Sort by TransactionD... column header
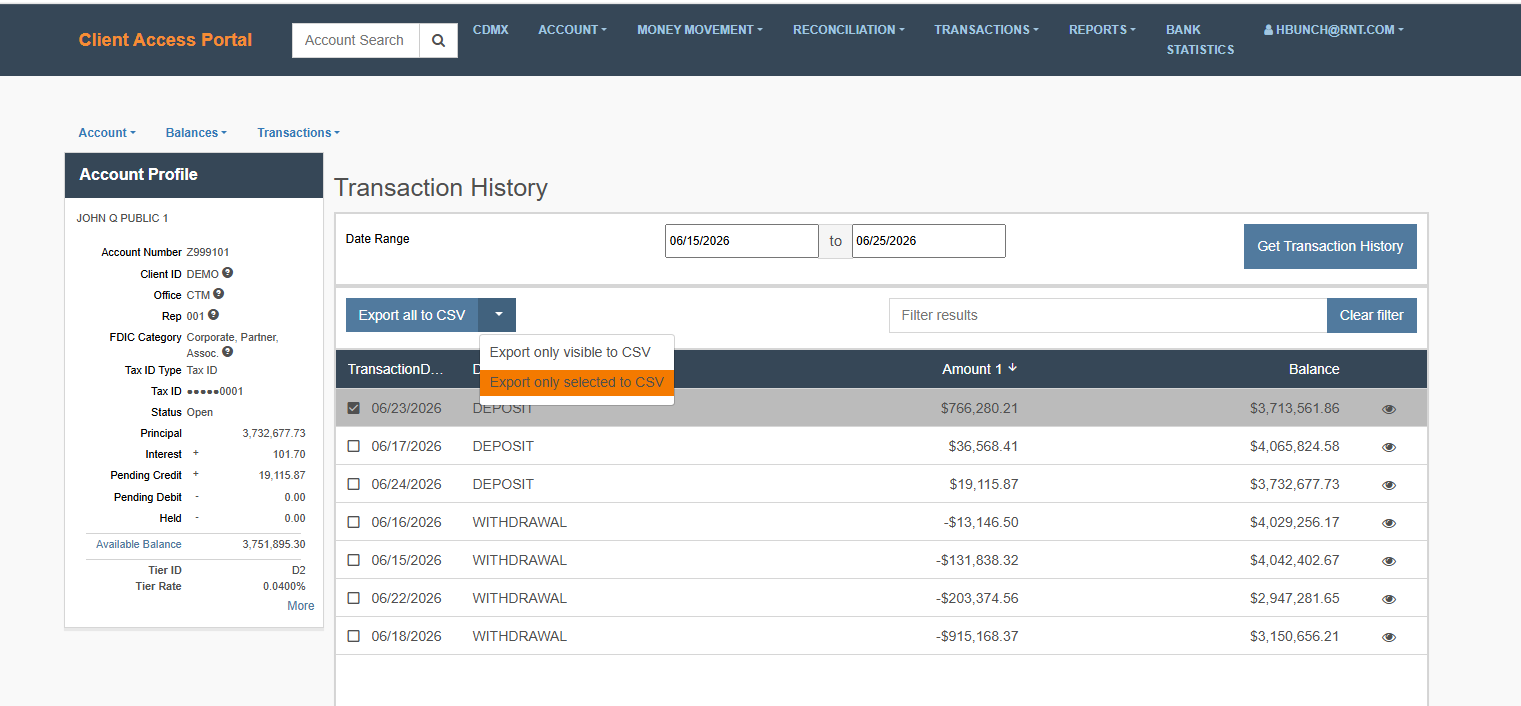1521x706 pixels. (395, 369)
